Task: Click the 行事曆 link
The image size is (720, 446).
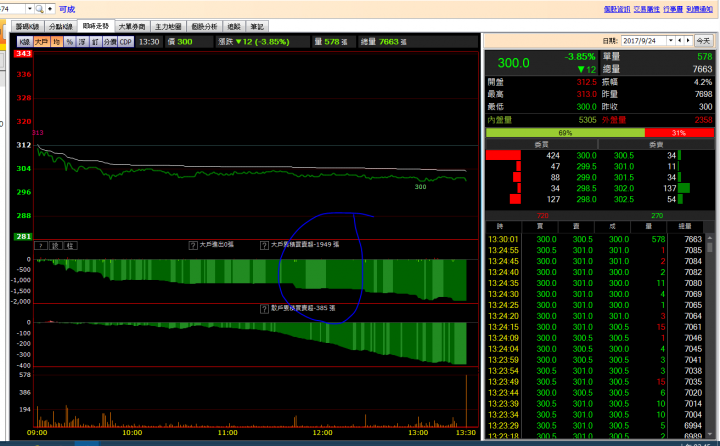Action: pos(673,9)
